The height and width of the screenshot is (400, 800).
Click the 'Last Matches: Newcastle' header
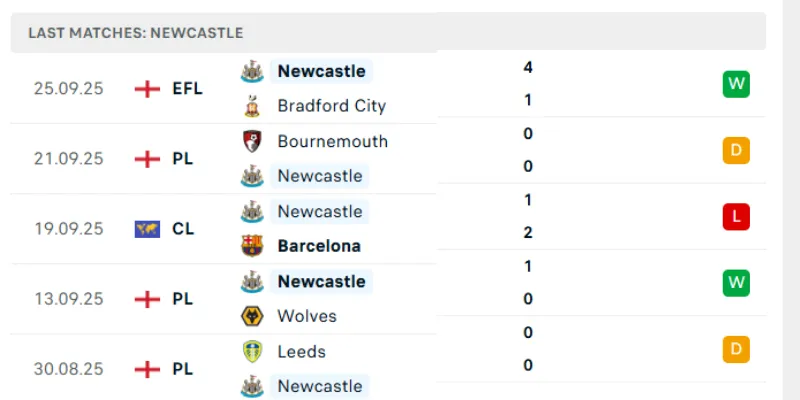tap(135, 33)
